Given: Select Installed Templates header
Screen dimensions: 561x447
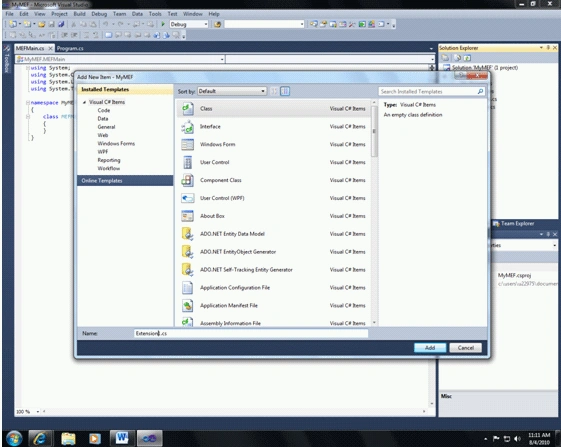Looking at the screenshot, I should coord(125,89).
